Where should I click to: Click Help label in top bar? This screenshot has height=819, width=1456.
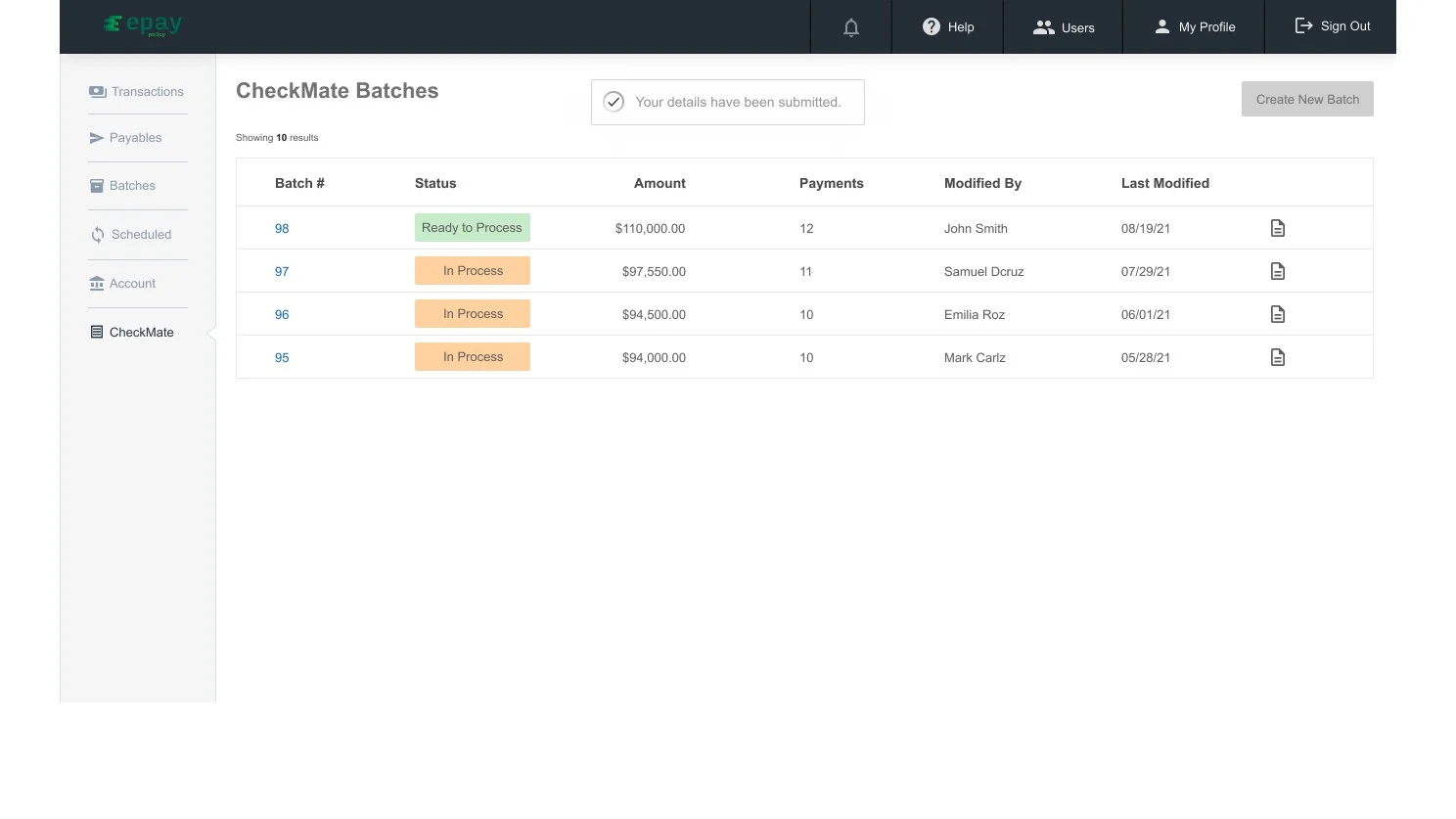(x=961, y=27)
